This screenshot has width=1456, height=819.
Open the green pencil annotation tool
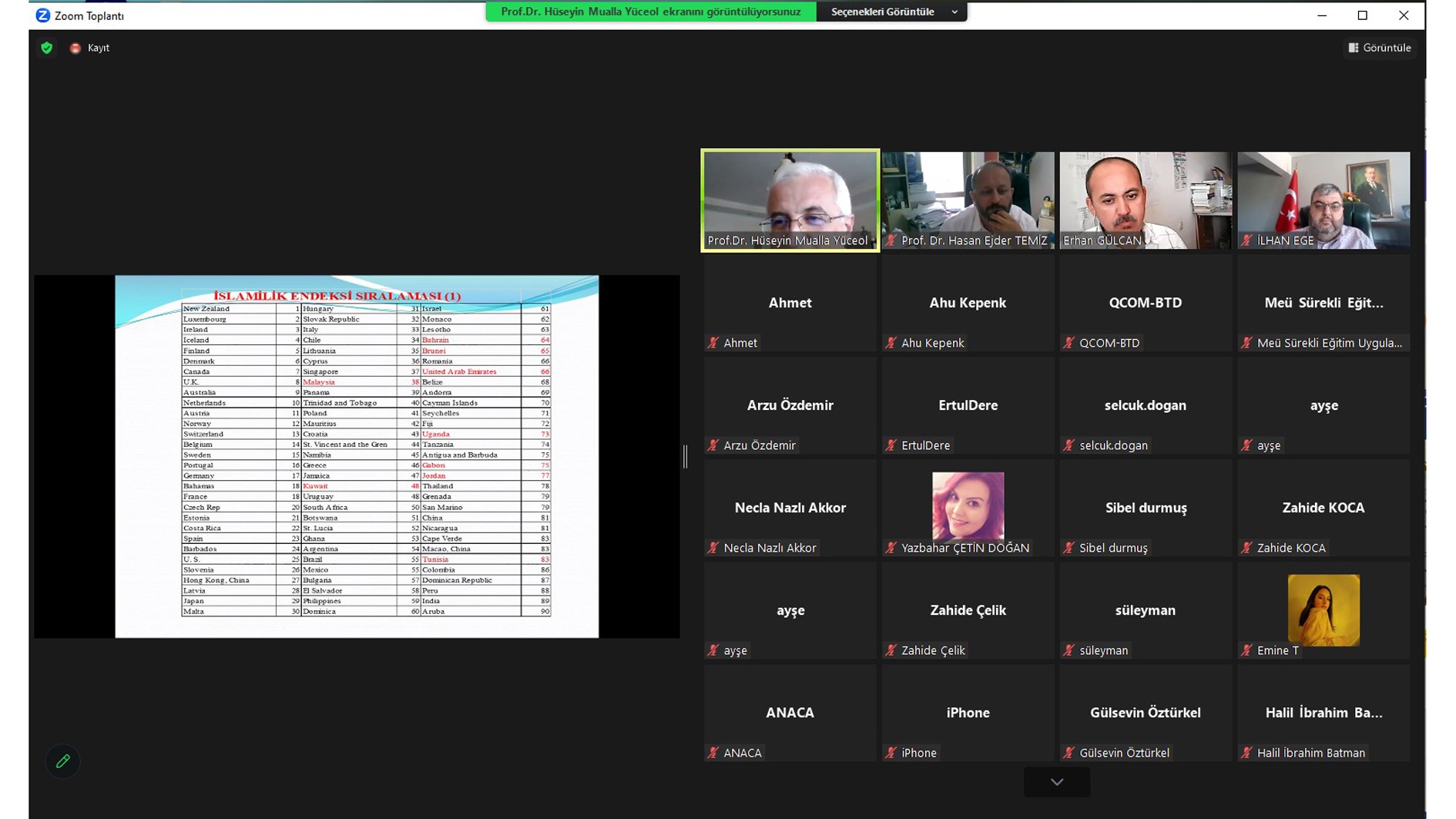click(63, 761)
